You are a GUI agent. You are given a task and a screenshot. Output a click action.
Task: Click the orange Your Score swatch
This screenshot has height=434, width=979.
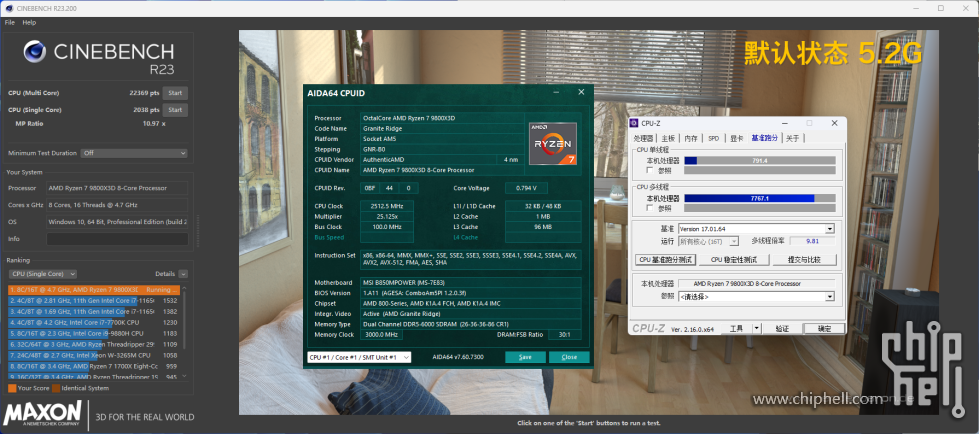12,388
